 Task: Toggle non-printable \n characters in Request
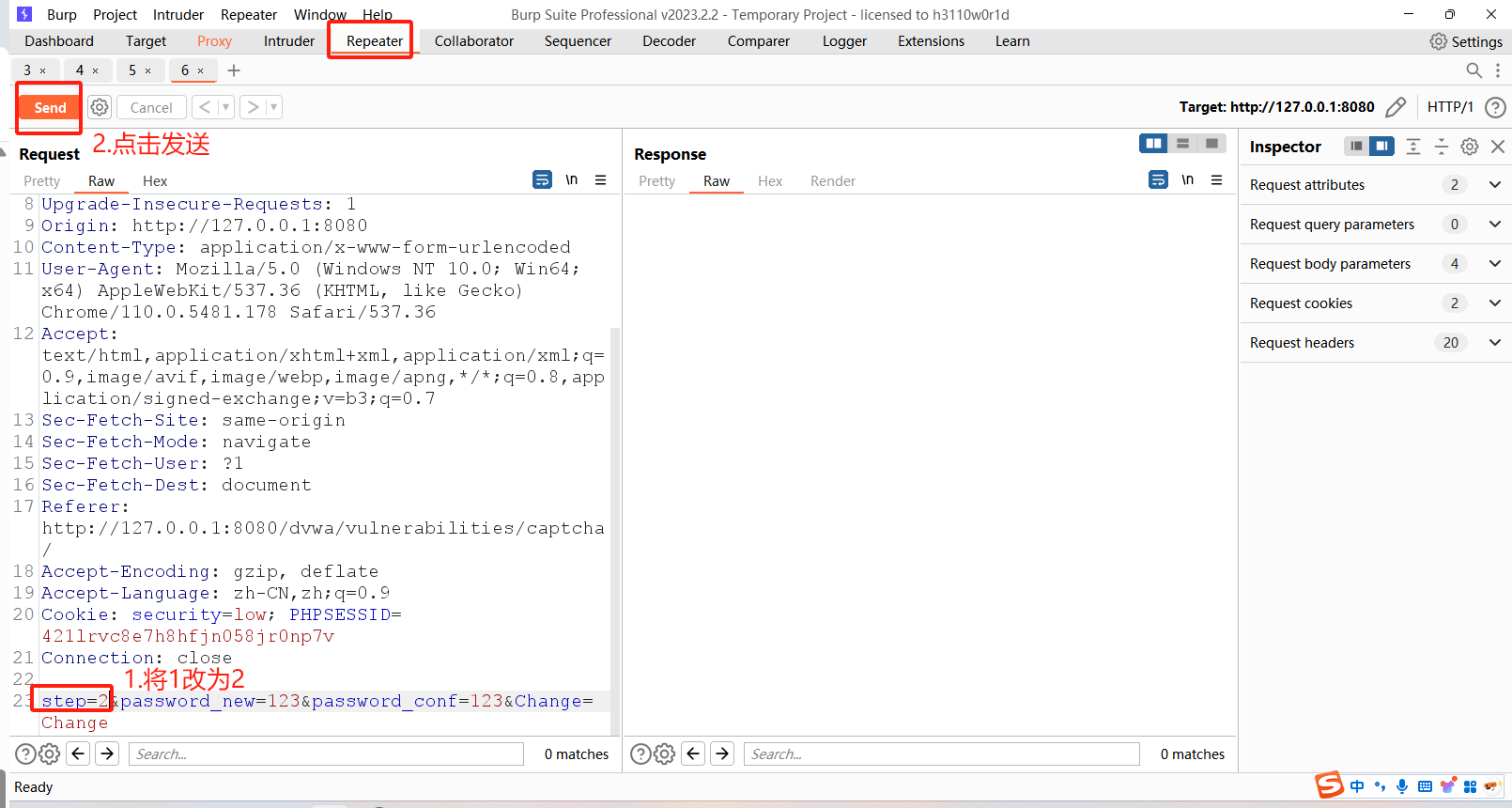click(x=571, y=179)
